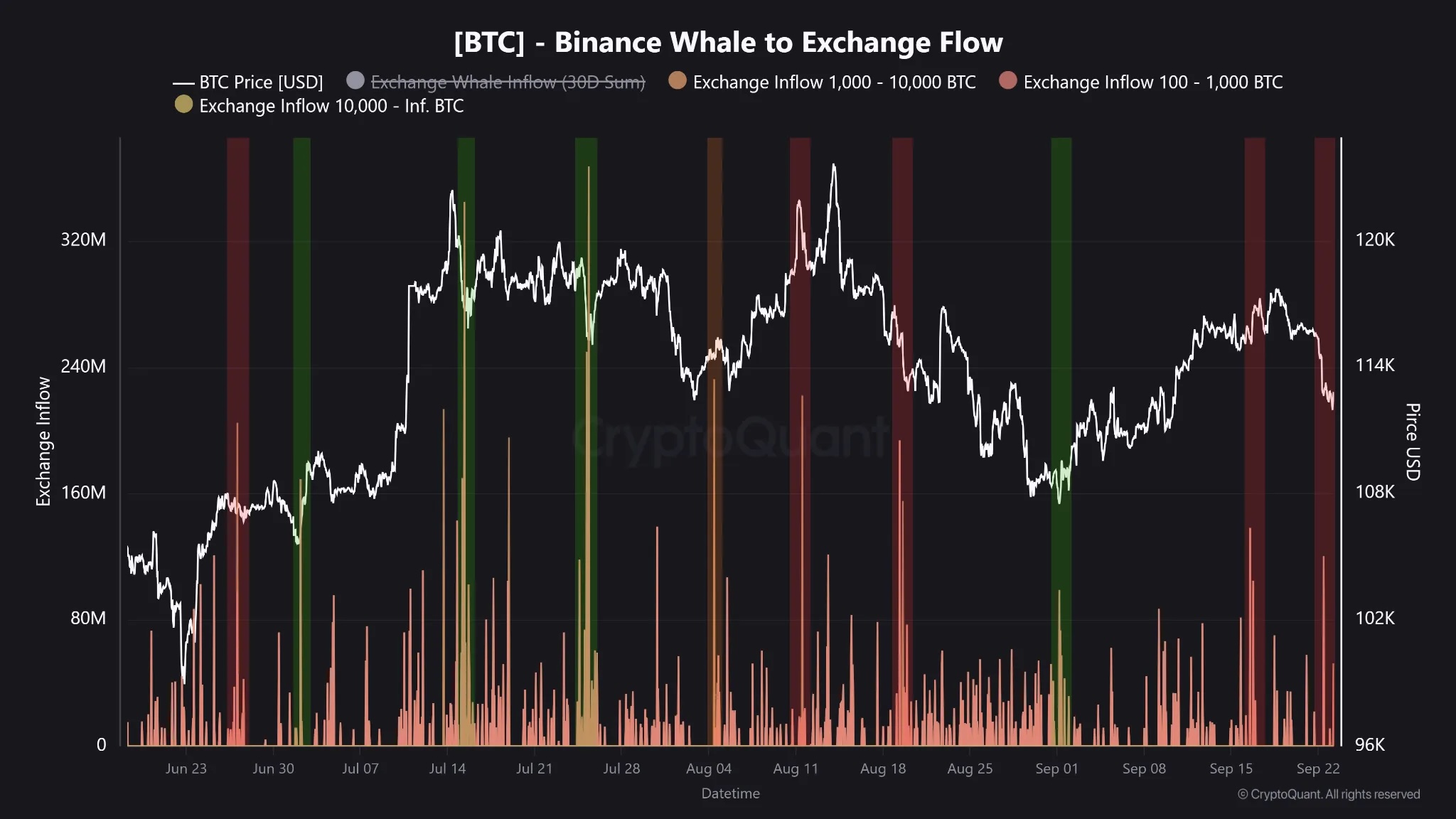1456x819 pixels.
Task: Click the 320M value on the inflow axis
Action: coord(83,240)
